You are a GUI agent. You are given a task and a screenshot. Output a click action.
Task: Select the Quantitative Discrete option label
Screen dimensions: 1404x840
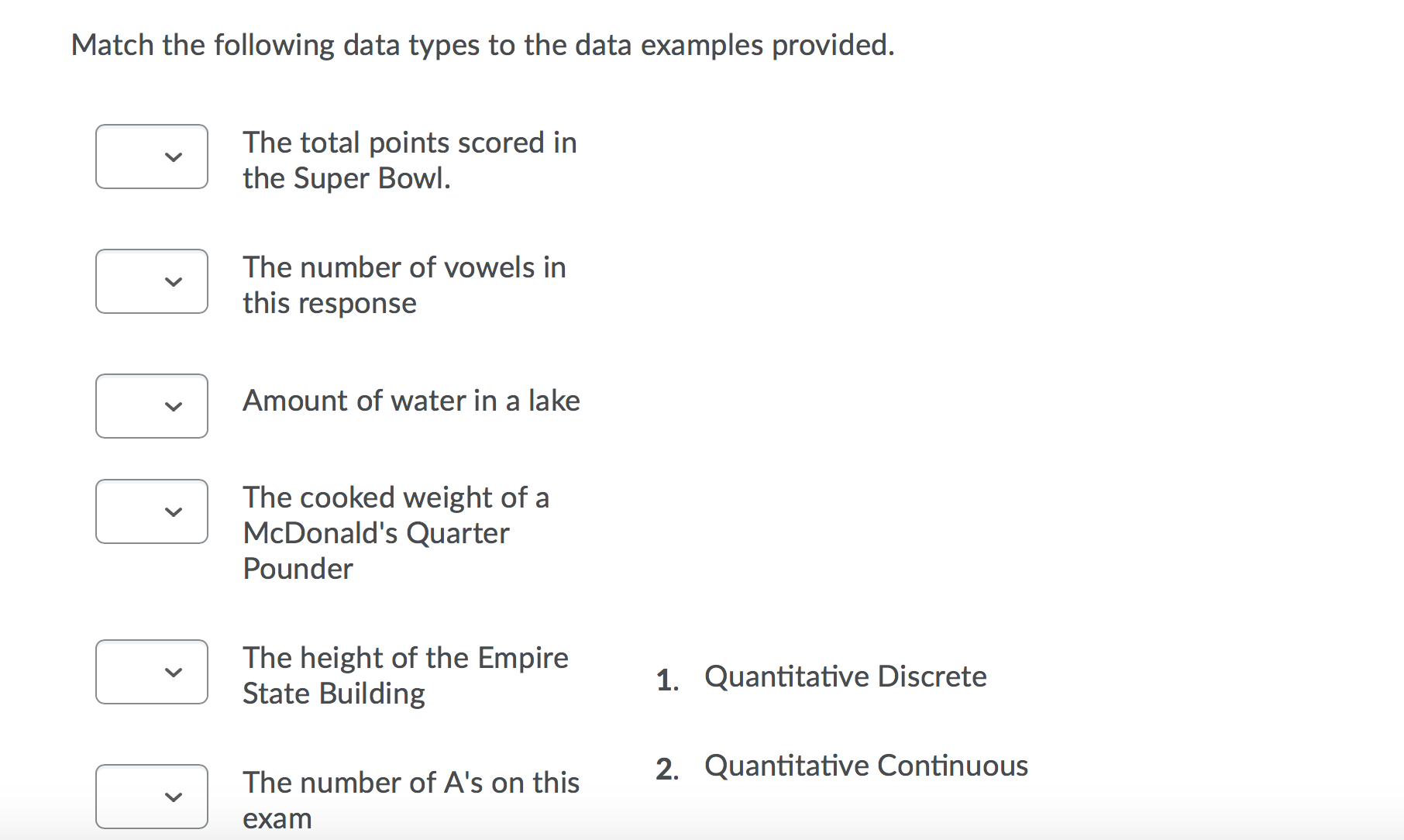tap(845, 676)
